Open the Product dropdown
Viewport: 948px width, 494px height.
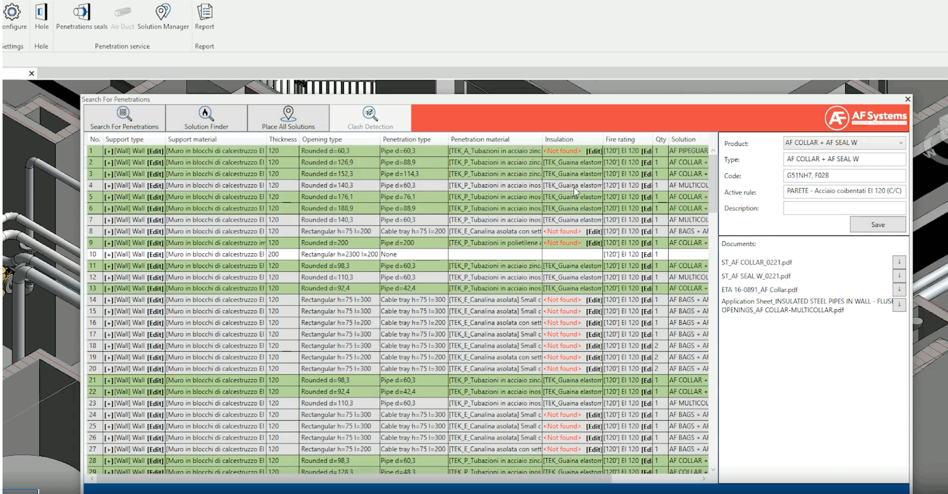(x=844, y=143)
